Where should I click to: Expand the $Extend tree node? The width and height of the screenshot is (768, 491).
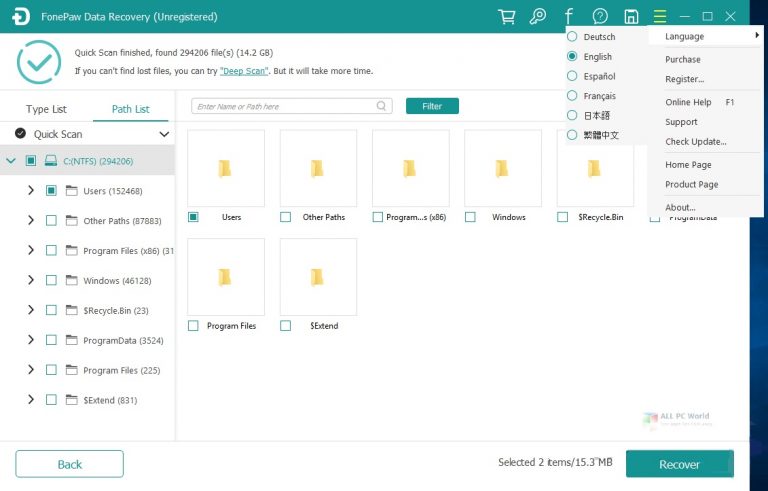[31, 399]
